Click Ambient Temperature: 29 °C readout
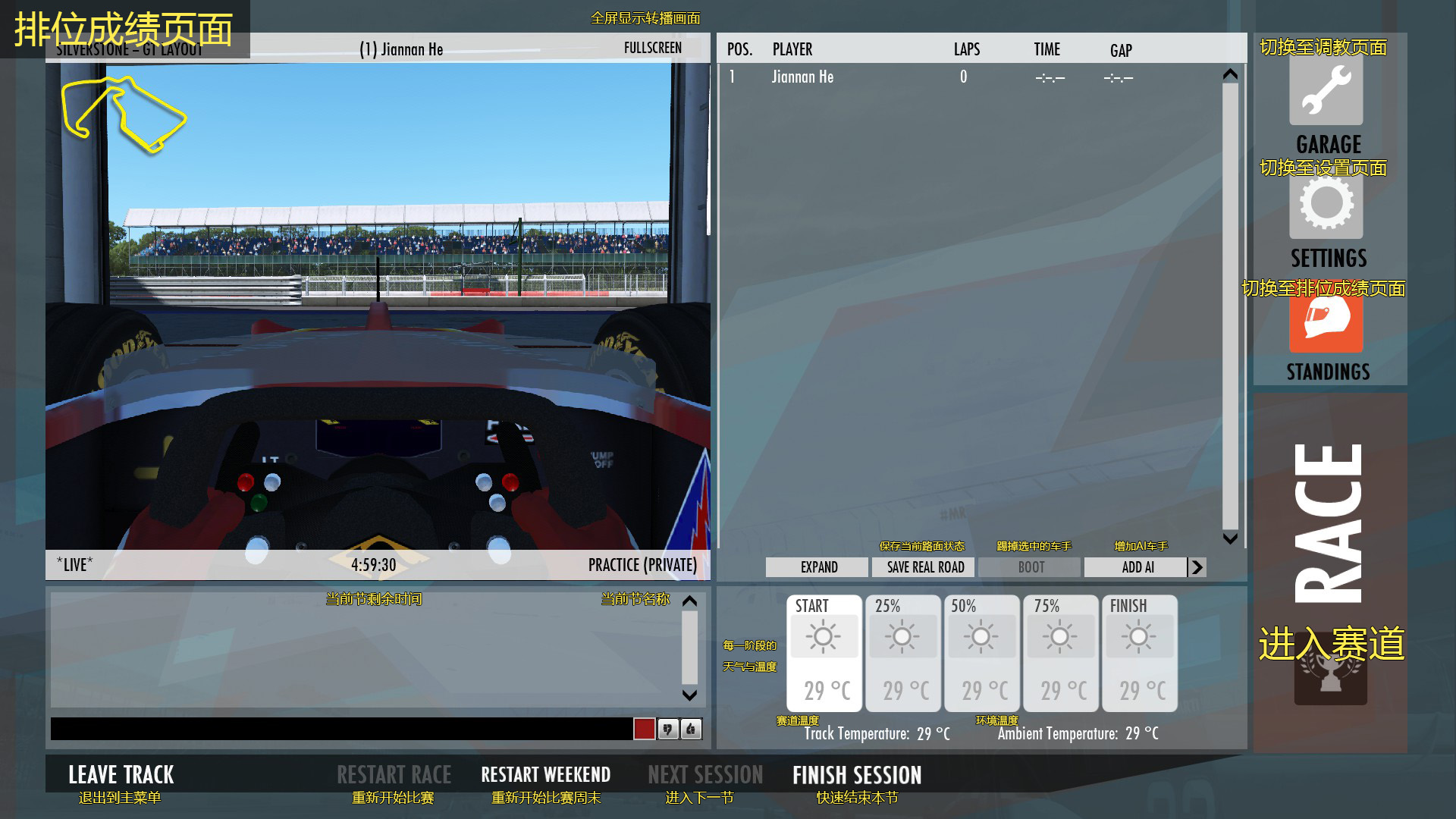This screenshot has height=819, width=1456. [x=1078, y=733]
